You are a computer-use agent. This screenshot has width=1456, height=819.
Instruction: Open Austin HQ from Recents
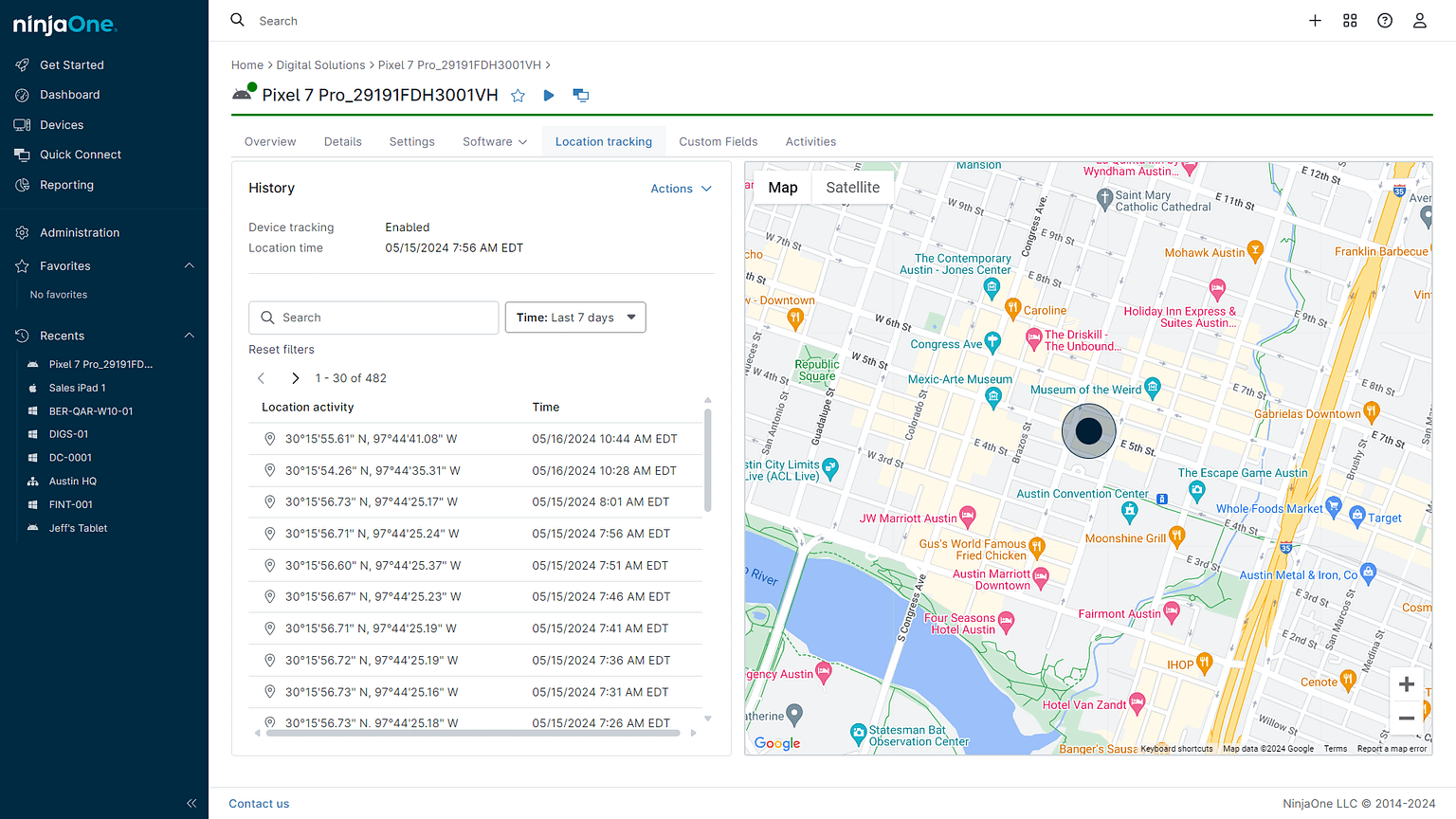point(72,482)
